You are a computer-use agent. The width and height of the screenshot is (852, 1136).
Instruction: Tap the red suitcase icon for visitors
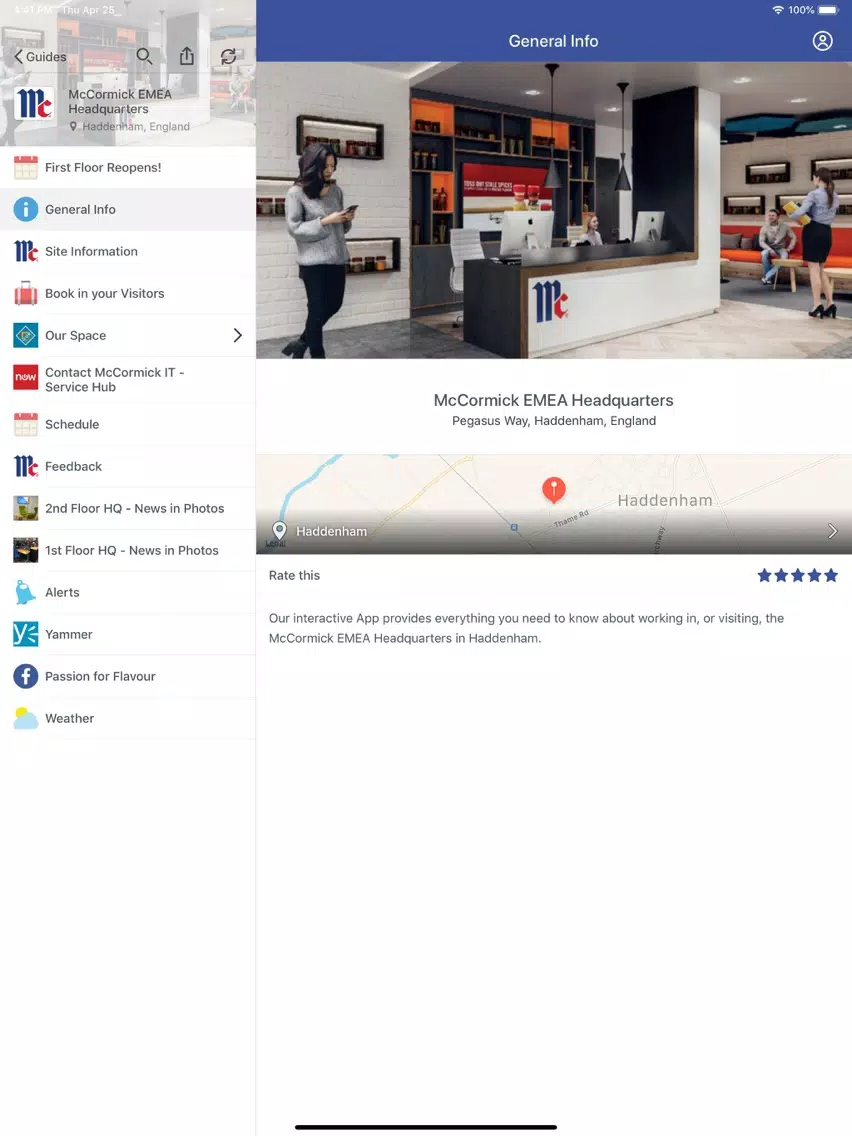tap(25, 293)
